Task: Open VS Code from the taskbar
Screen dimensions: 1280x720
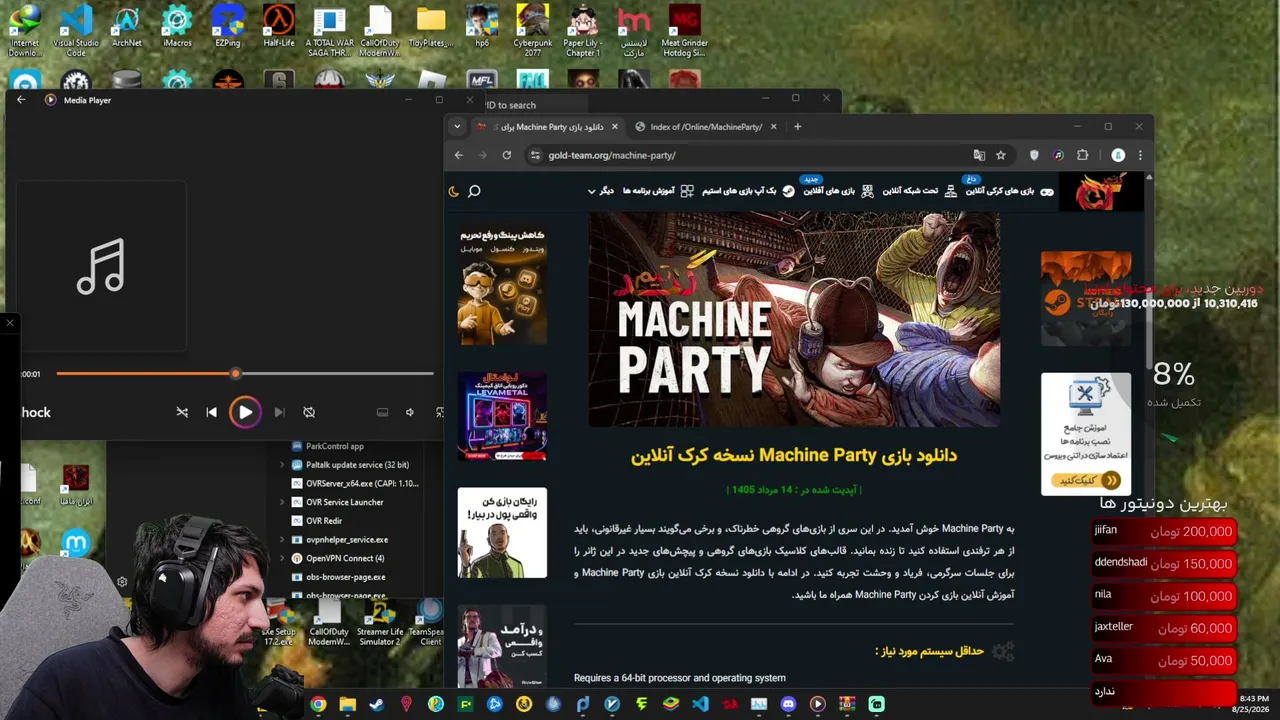Action: tap(700, 704)
